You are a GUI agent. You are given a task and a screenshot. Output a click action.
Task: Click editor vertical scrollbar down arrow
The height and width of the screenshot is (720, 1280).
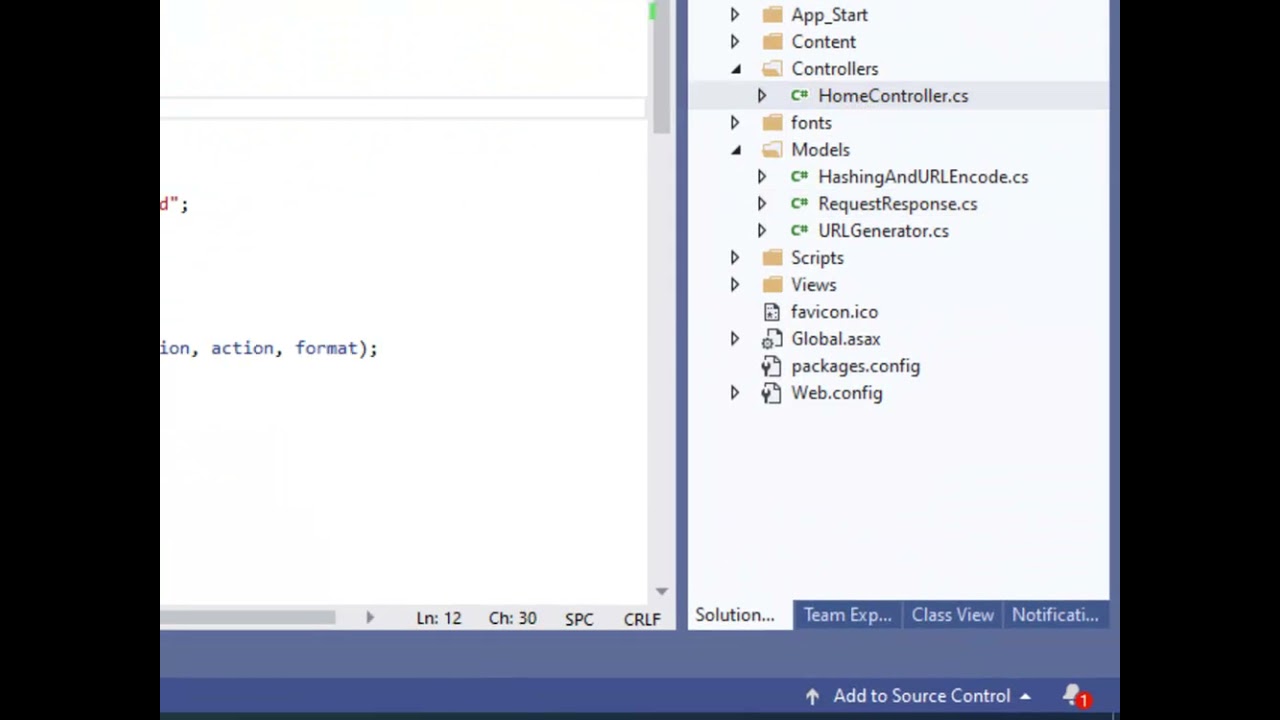tap(661, 591)
